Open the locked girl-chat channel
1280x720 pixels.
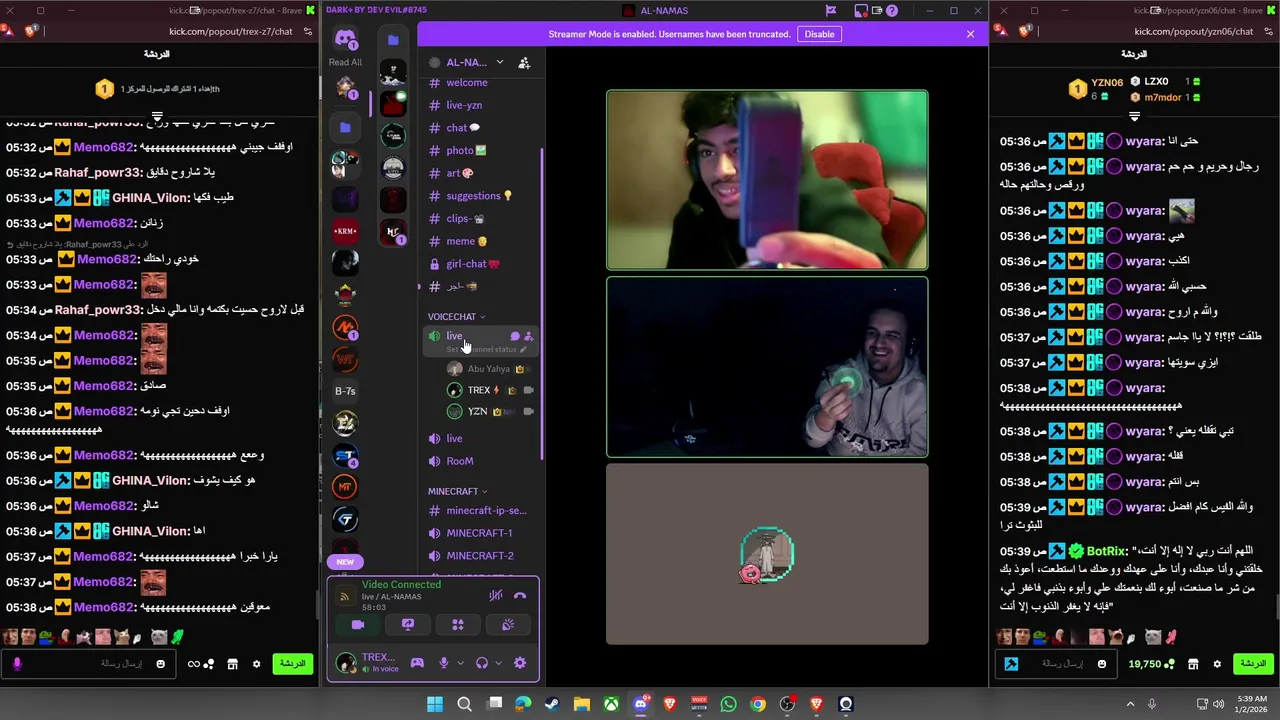(473, 264)
